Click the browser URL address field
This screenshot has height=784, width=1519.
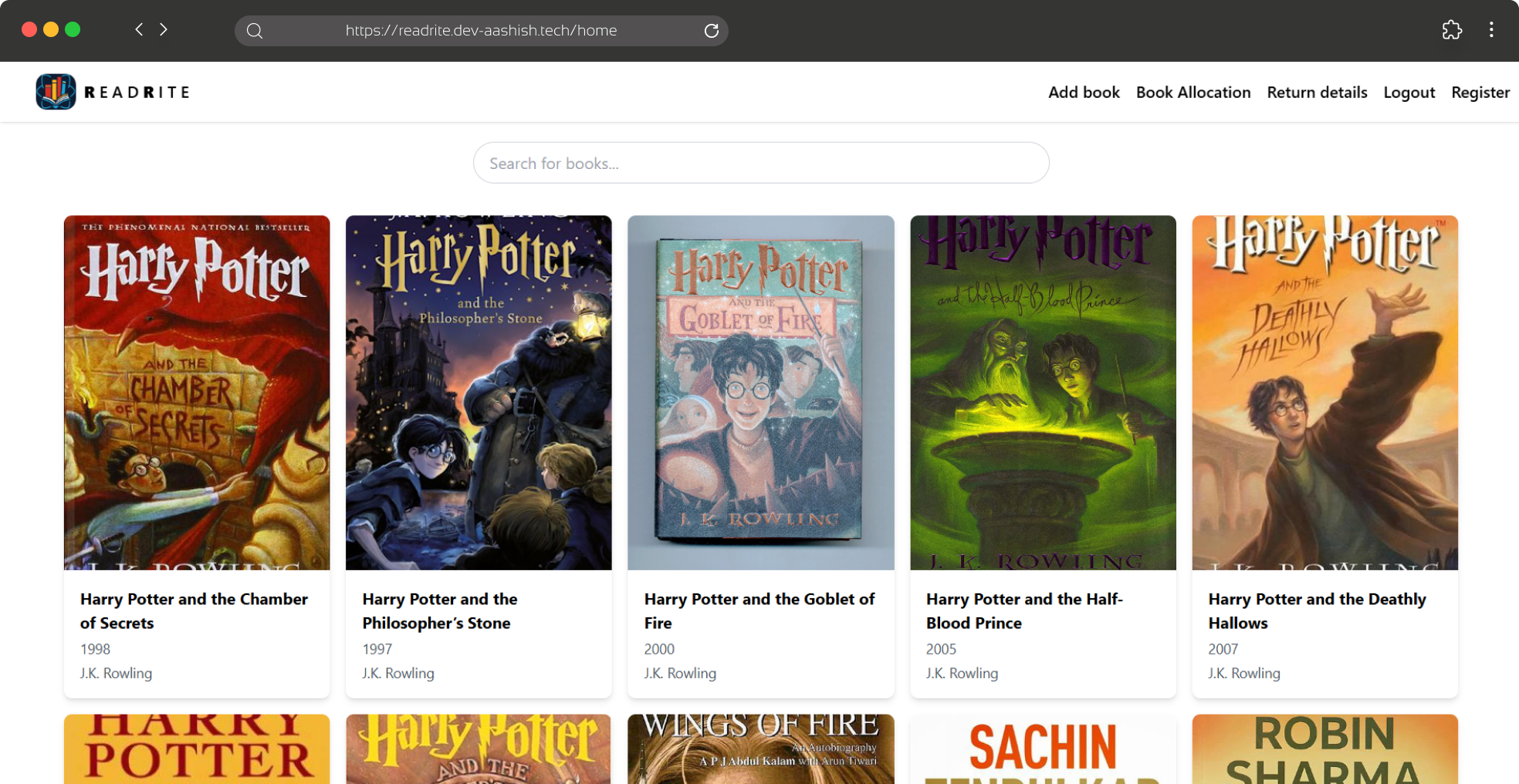pos(482,30)
